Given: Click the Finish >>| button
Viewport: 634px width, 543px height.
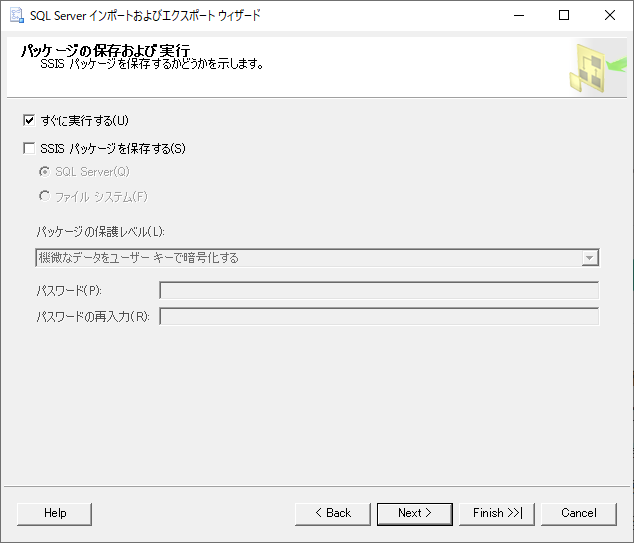Looking at the screenshot, I should pos(497,513).
